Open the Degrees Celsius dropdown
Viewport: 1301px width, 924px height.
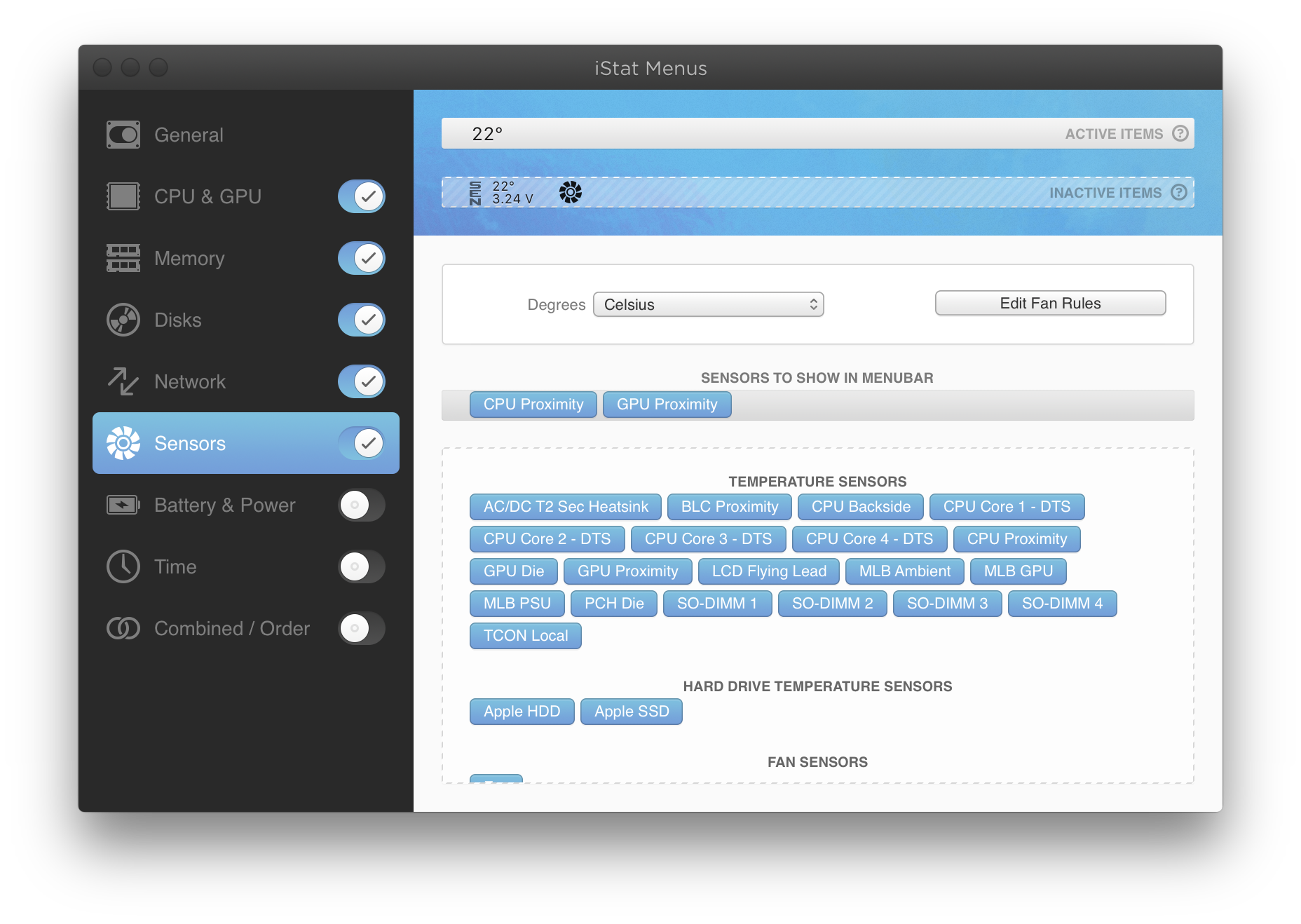click(x=708, y=304)
